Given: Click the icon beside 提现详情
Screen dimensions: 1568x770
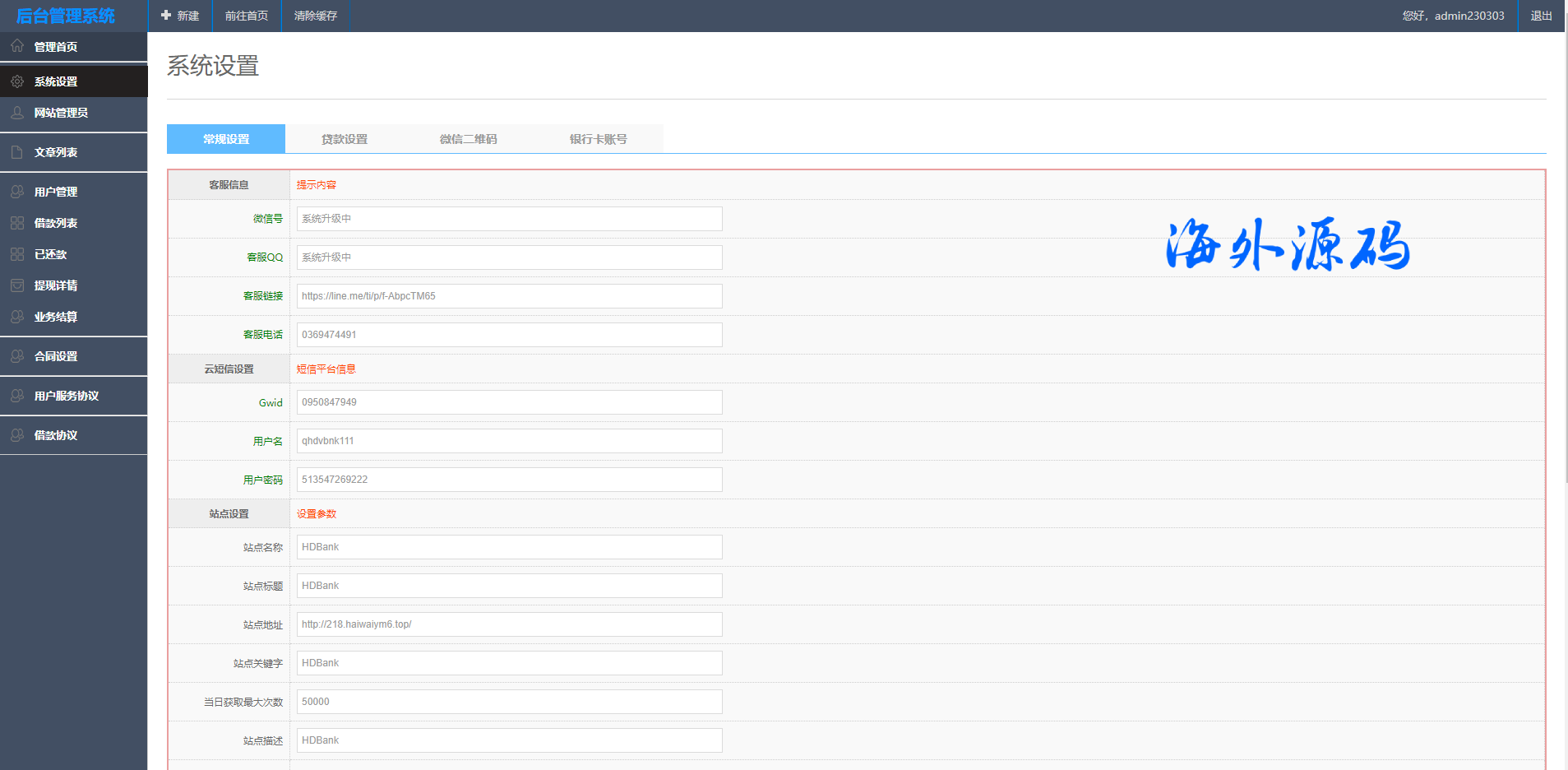Looking at the screenshot, I should pyautogui.click(x=17, y=285).
